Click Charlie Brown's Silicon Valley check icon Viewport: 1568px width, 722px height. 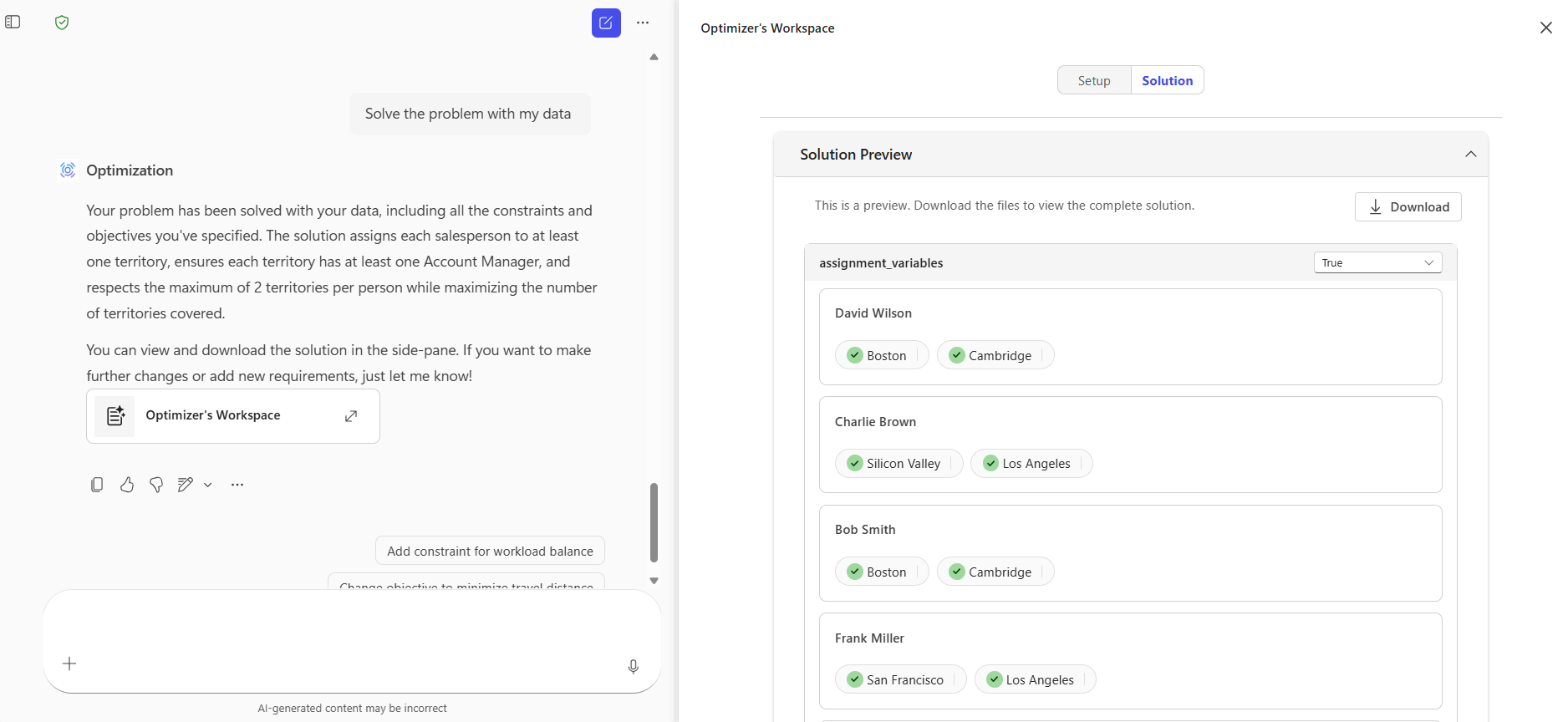(x=855, y=463)
